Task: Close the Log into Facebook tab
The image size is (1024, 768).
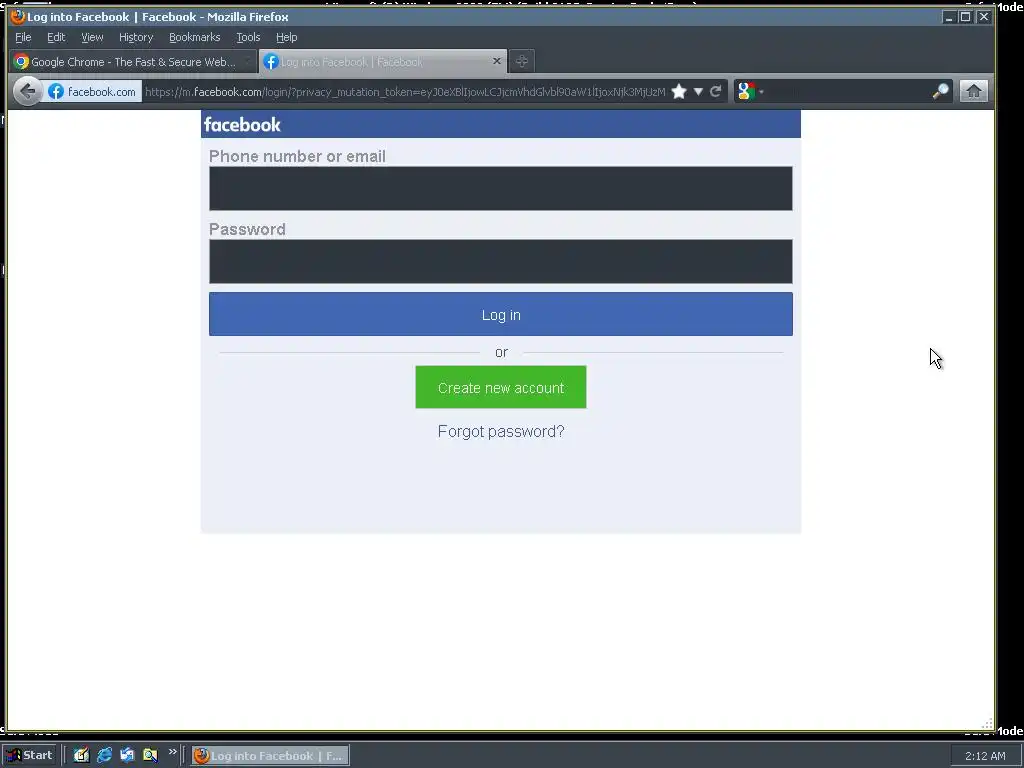Action: pos(497,61)
